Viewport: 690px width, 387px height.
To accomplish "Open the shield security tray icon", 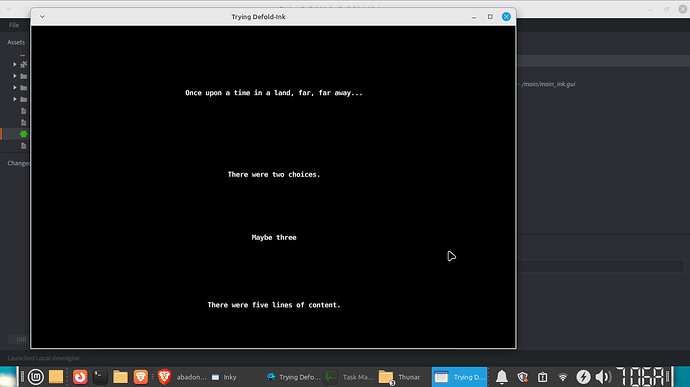I will 522,377.
